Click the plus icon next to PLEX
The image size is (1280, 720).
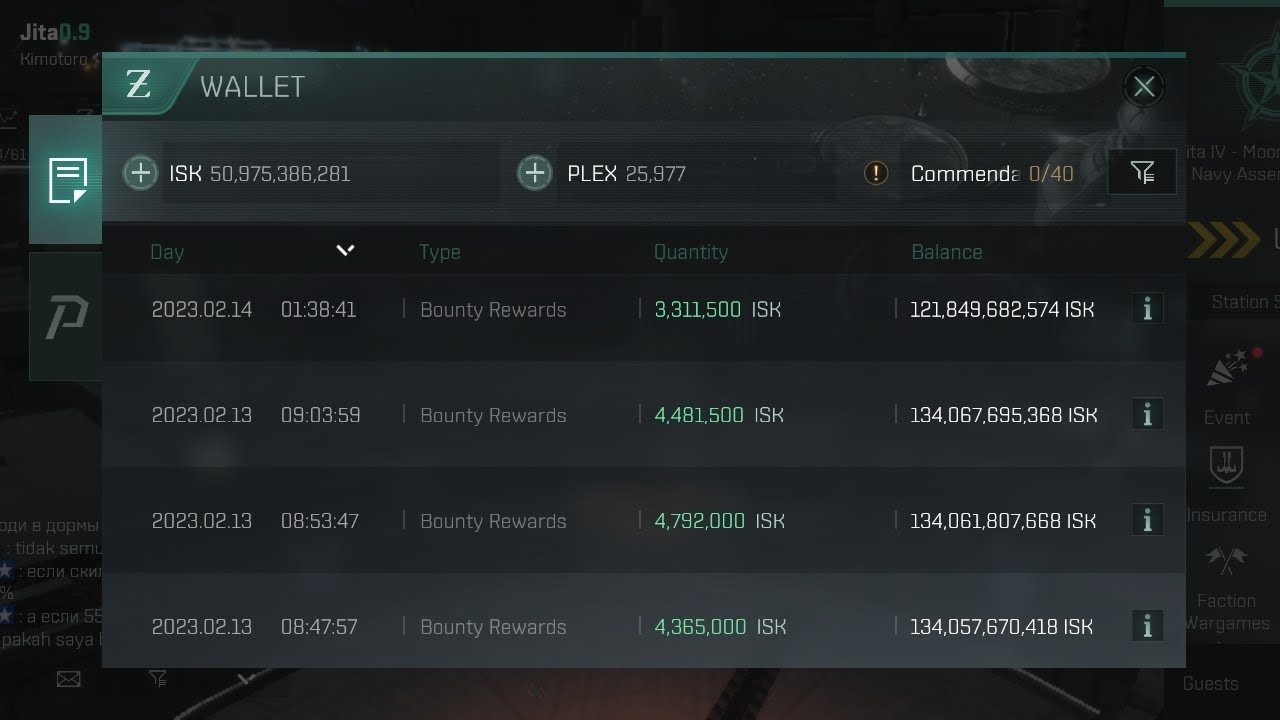[535, 173]
